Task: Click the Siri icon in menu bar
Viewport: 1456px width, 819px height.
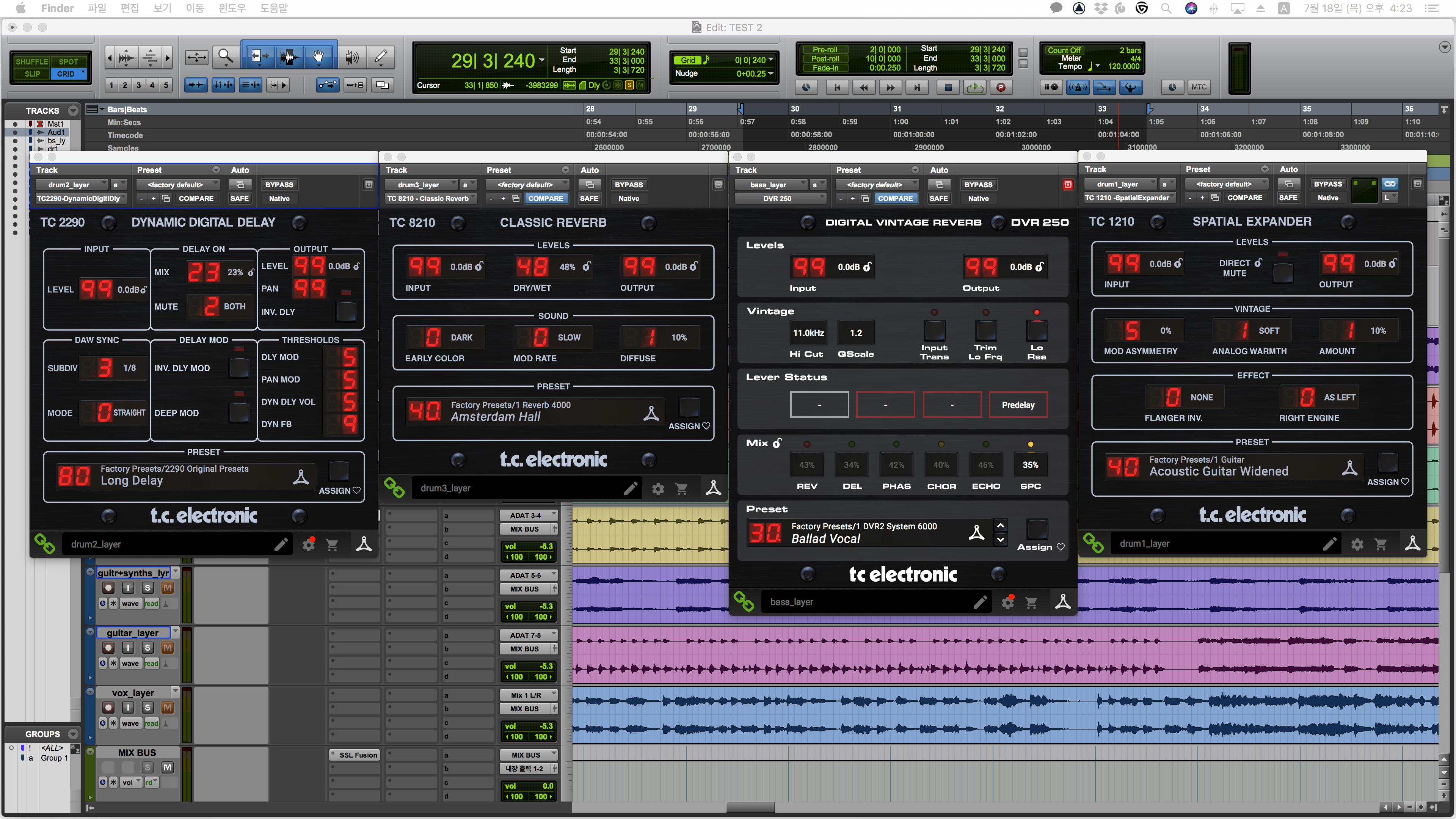Action: click(x=1191, y=8)
